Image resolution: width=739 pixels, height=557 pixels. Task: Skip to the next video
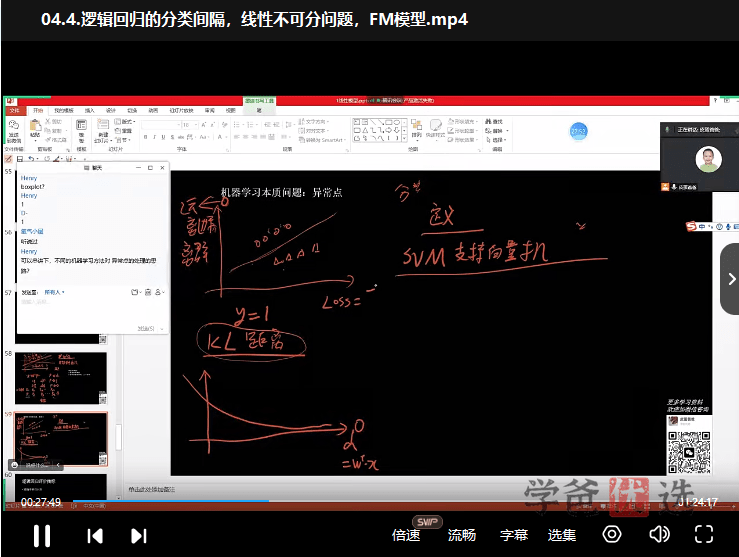click(139, 536)
